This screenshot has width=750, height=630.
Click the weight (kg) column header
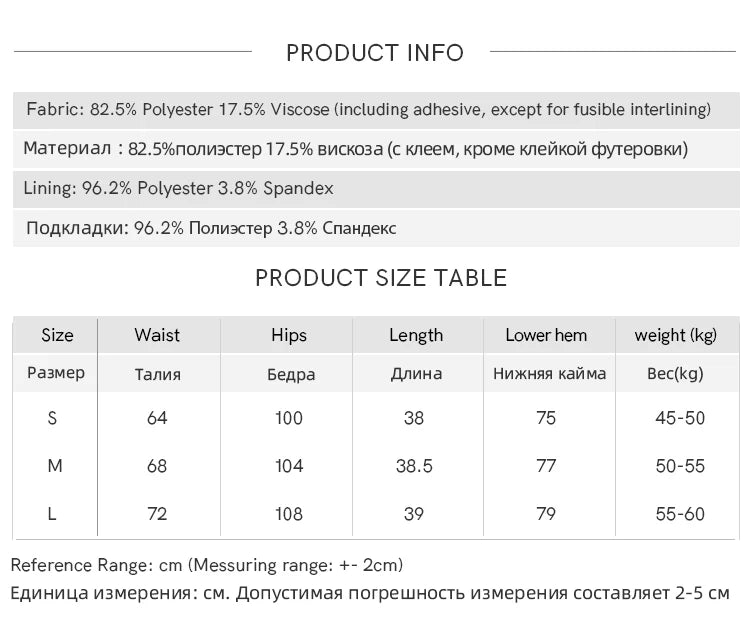tap(675, 335)
